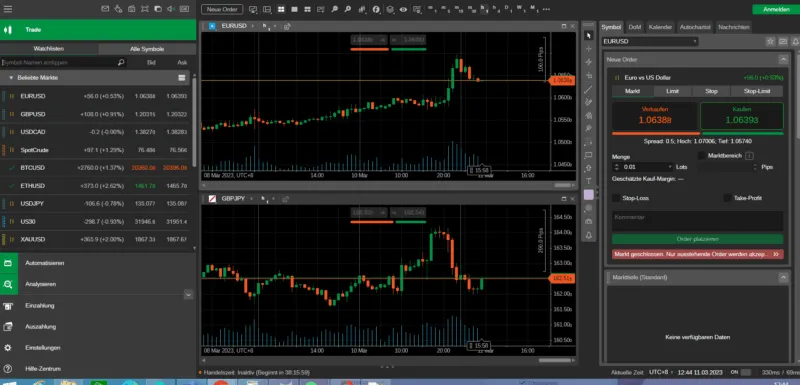Select the text annotation tool
This screenshot has width=800, height=385.
(x=588, y=181)
